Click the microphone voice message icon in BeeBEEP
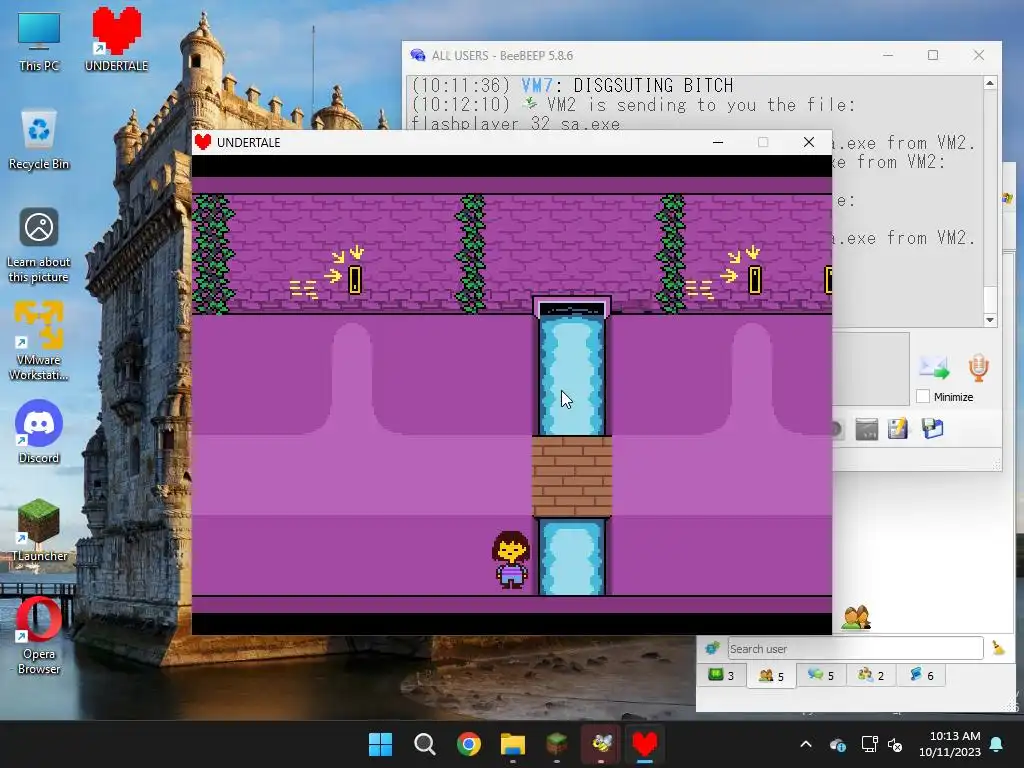The width and height of the screenshot is (1024, 768). pyautogui.click(x=978, y=368)
